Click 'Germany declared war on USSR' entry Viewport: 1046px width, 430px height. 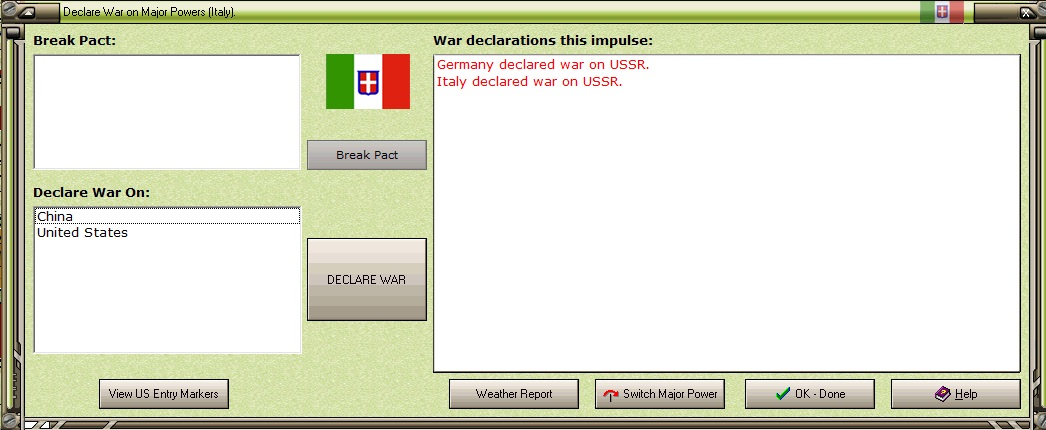543,65
